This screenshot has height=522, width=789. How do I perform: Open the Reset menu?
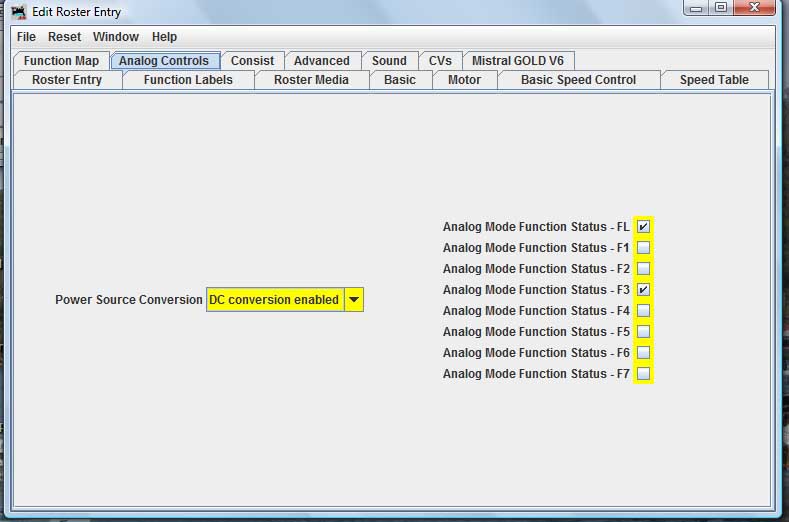pyautogui.click(x=64, y=37)
